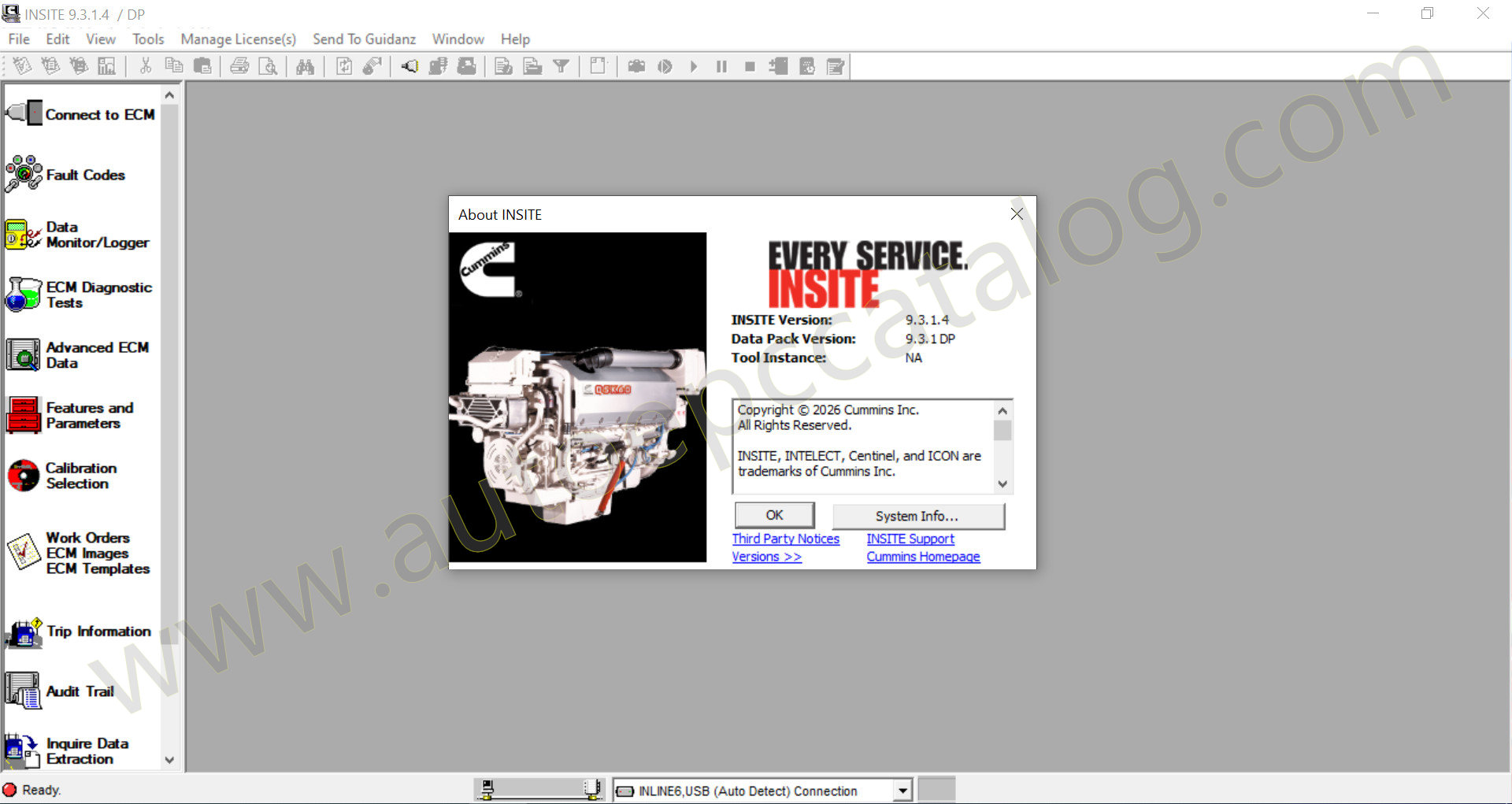Click the Stop button in the toolbar
Screen dimensions: 1512x804
[x=750, y=66]
